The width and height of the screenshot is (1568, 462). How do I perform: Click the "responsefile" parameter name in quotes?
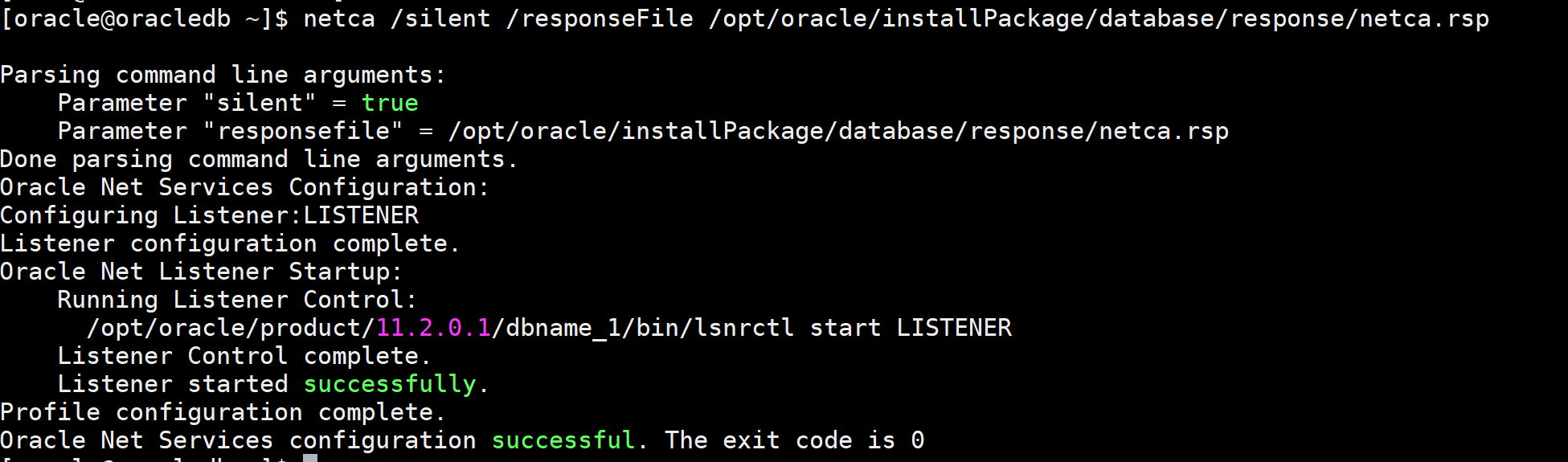pos(309,131)
